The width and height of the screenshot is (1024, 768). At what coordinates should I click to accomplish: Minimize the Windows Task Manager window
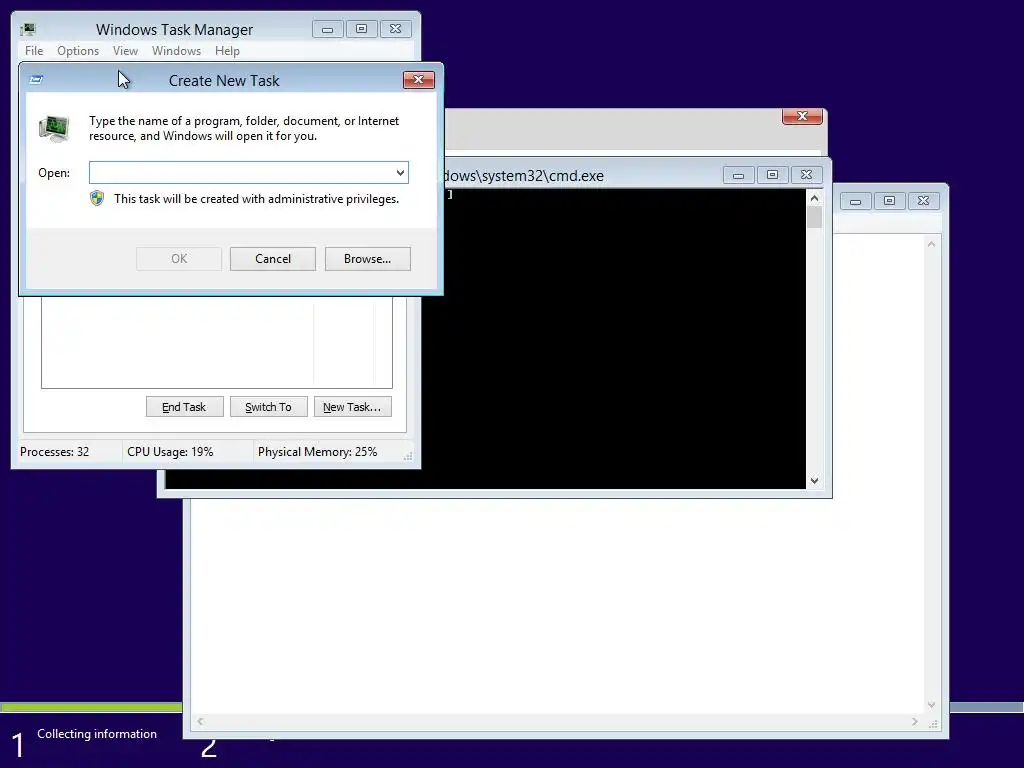(x=327, y=29)
